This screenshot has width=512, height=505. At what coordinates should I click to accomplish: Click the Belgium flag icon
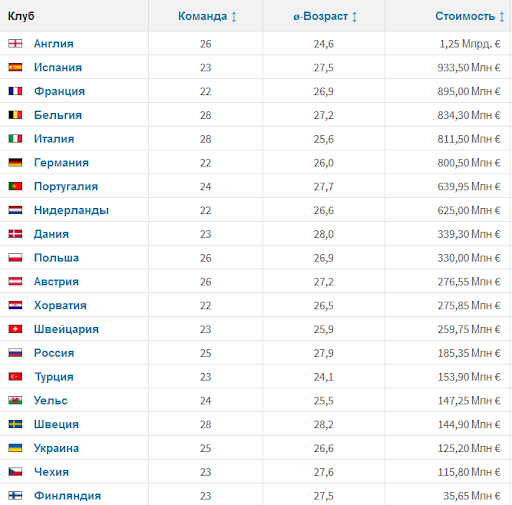coord(15,115)
